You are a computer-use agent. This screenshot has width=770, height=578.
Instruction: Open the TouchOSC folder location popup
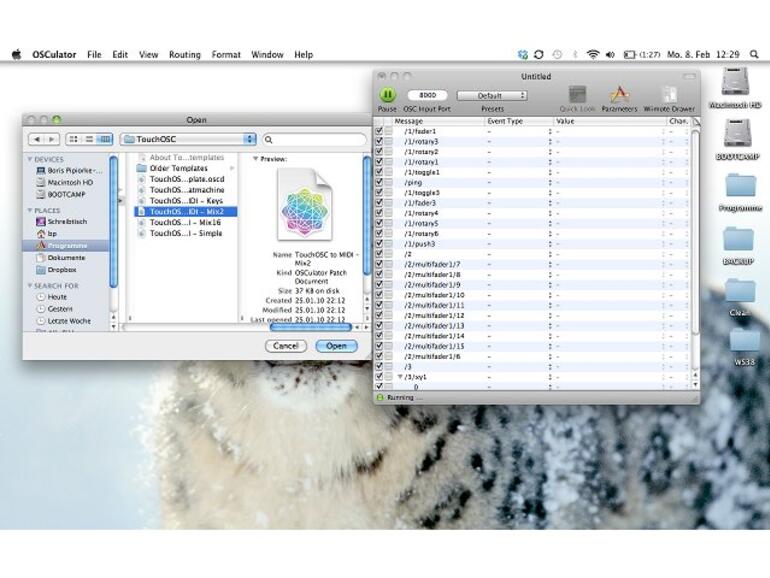point(189,139)
